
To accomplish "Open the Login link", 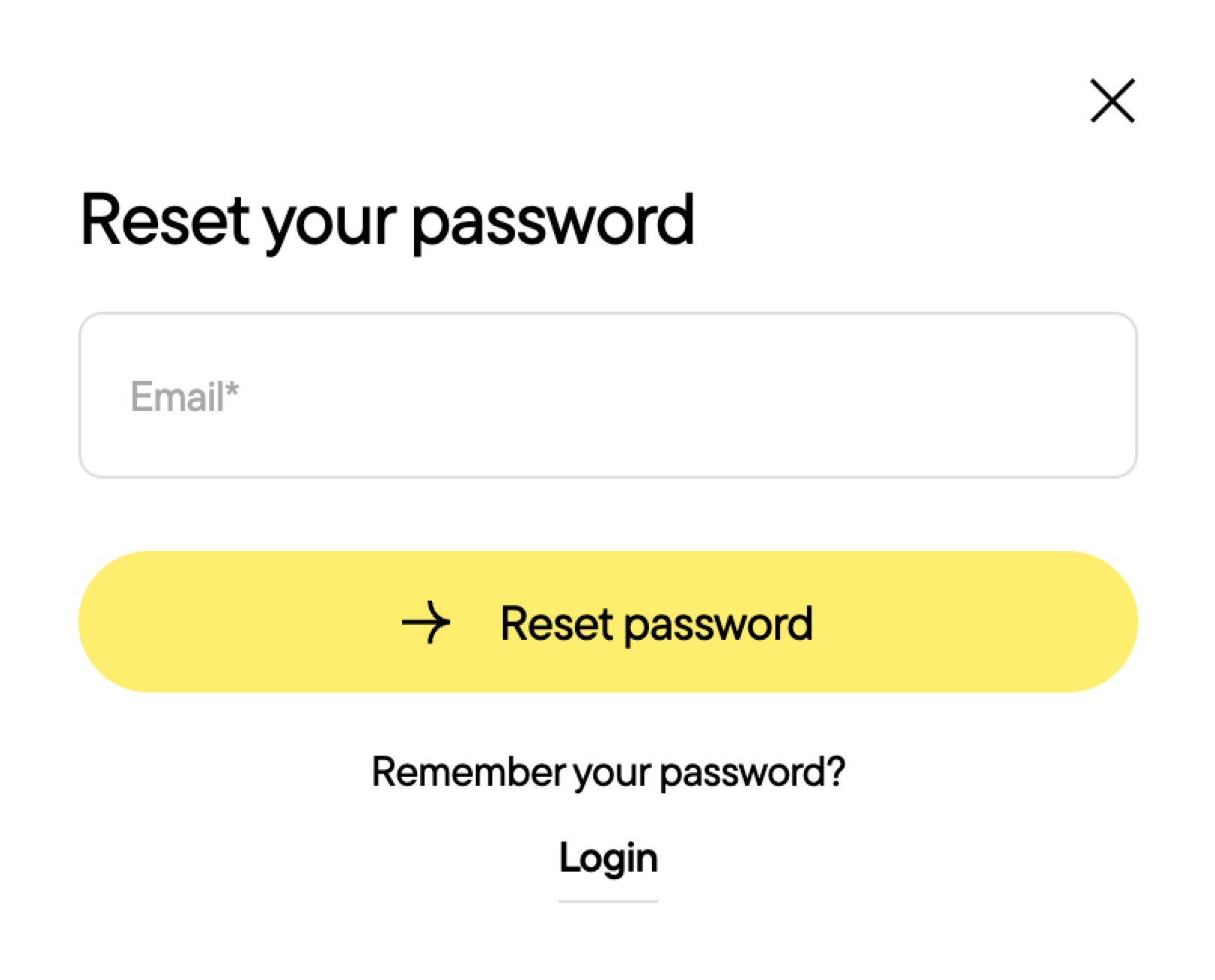I will pyautogui.click(x=608, y=858).
